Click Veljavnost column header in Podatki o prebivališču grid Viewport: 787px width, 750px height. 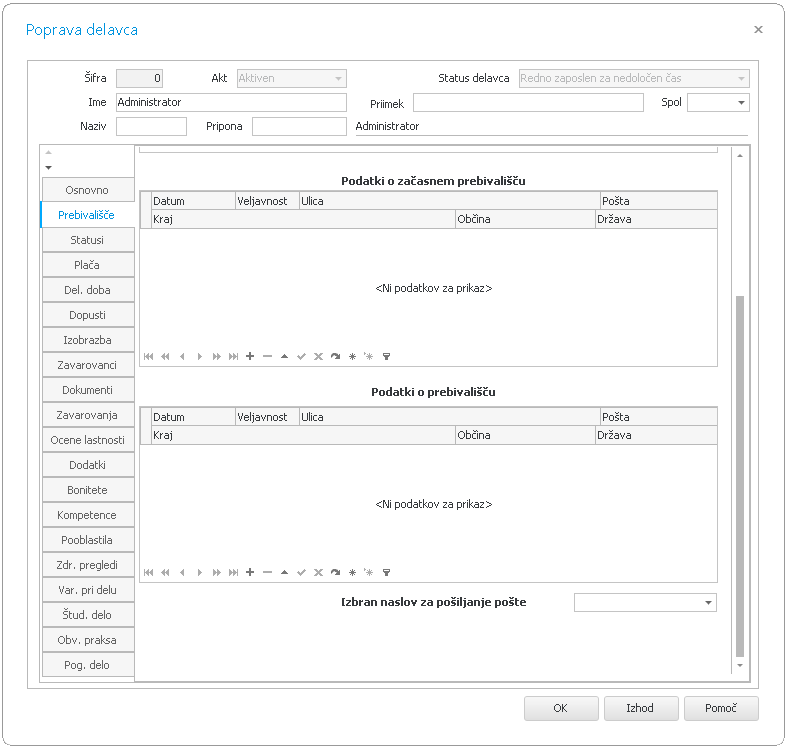pyautogui.click(x=267, y=417)
